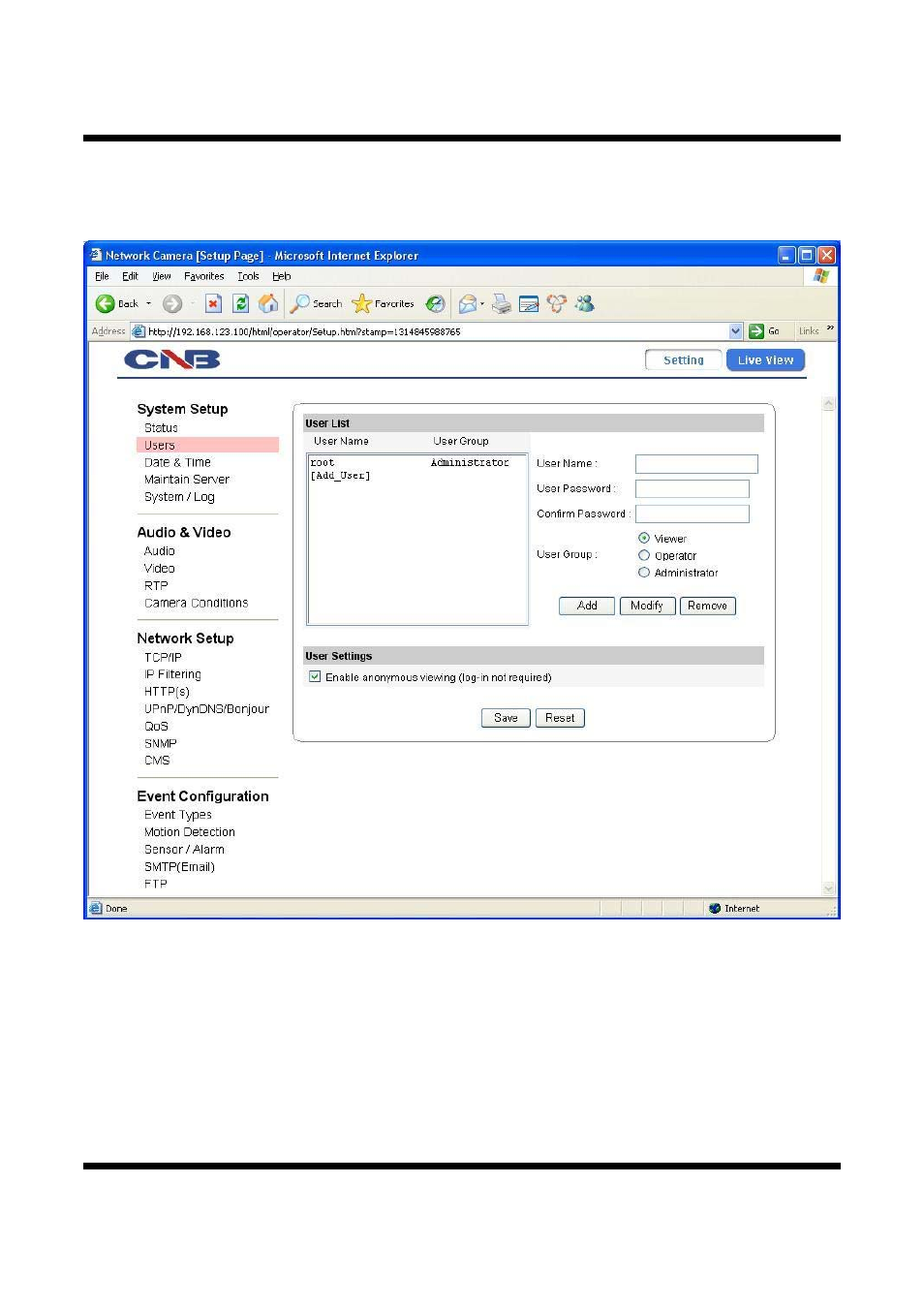Viewport: 924px width, 1308px height.
Task: Print the page with printer icon
Action: tap(502, 304)
